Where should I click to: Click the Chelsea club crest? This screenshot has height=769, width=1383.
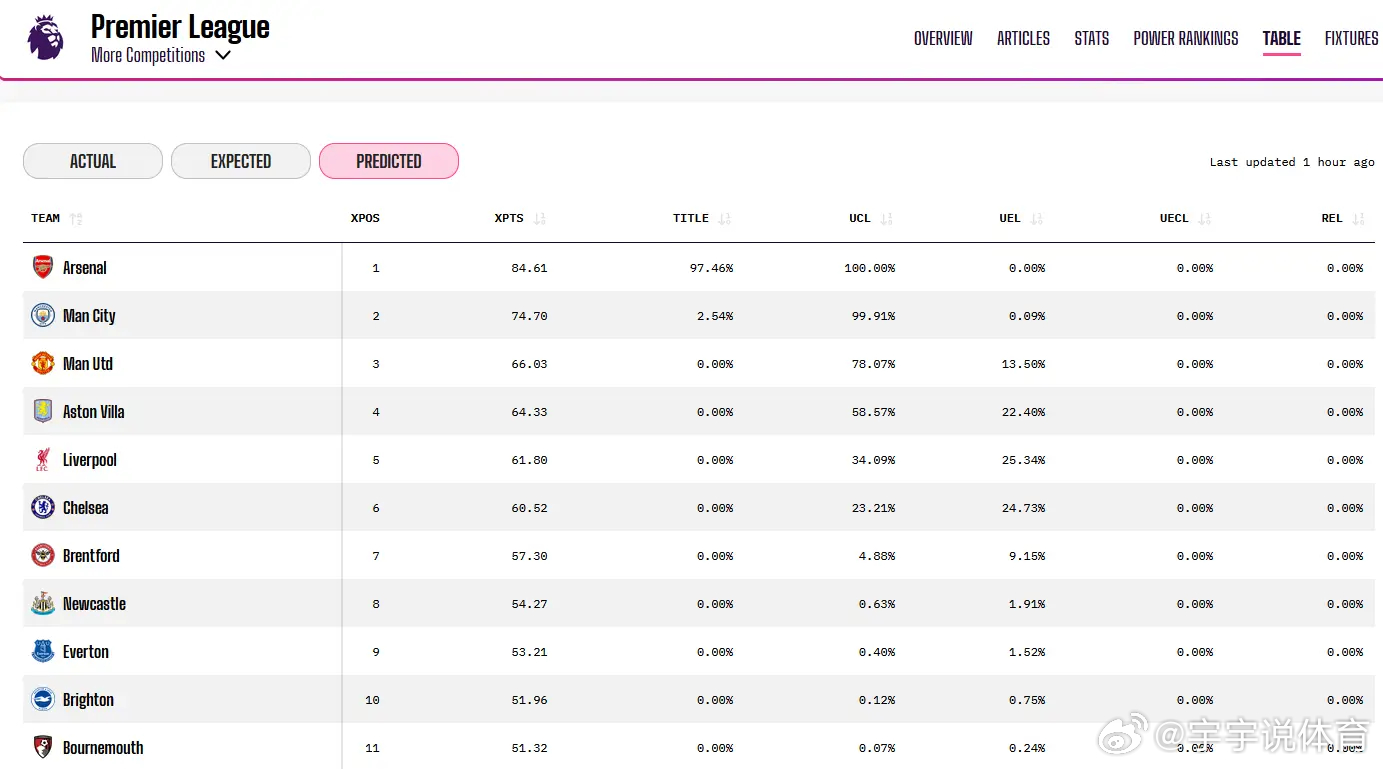[x=42, y=507]
